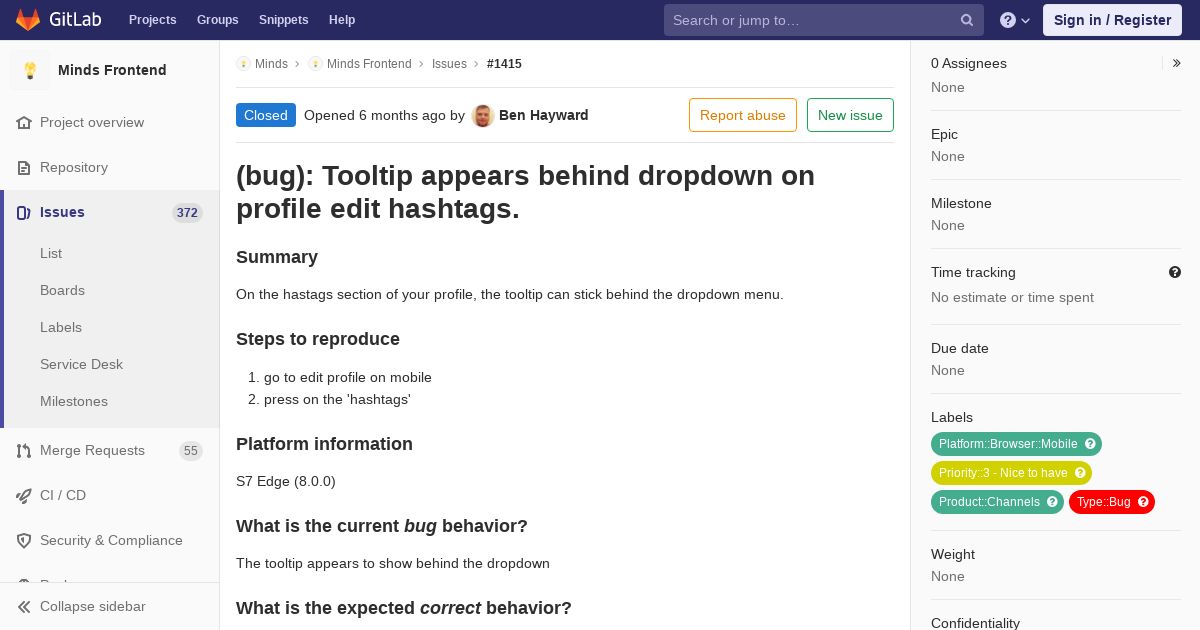Click the Issues breadcrumb link
This screenshot has width=1200, height=630.
pos(449,64)
